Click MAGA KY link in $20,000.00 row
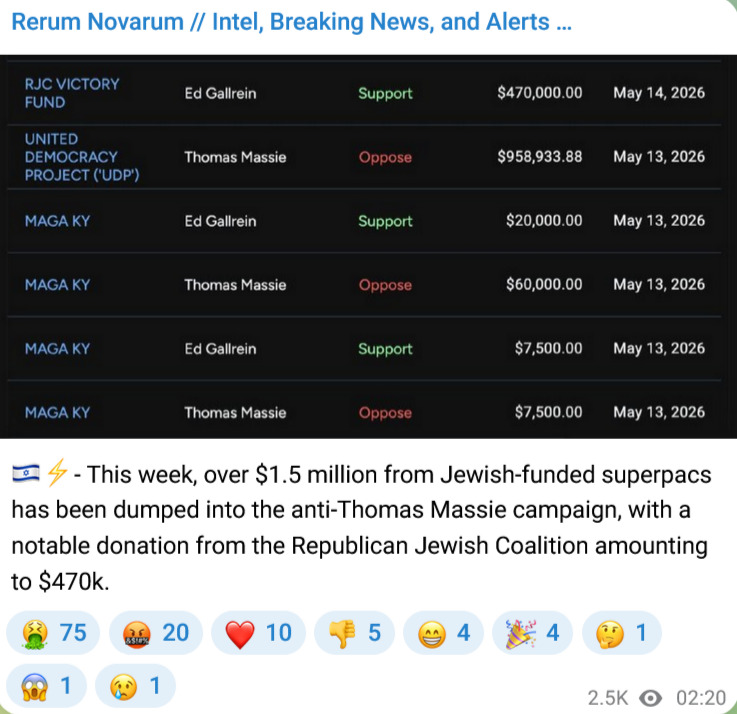The width and height of the screenshot is (737, 714). [57, 221]
